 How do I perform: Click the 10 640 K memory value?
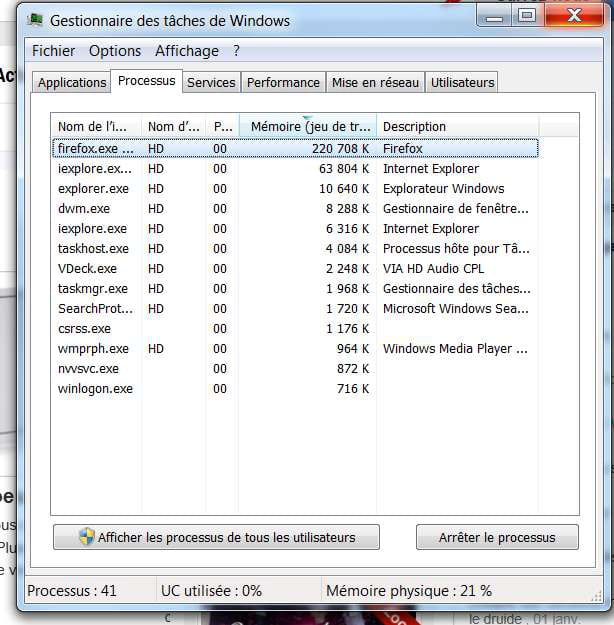click(344, 189)
